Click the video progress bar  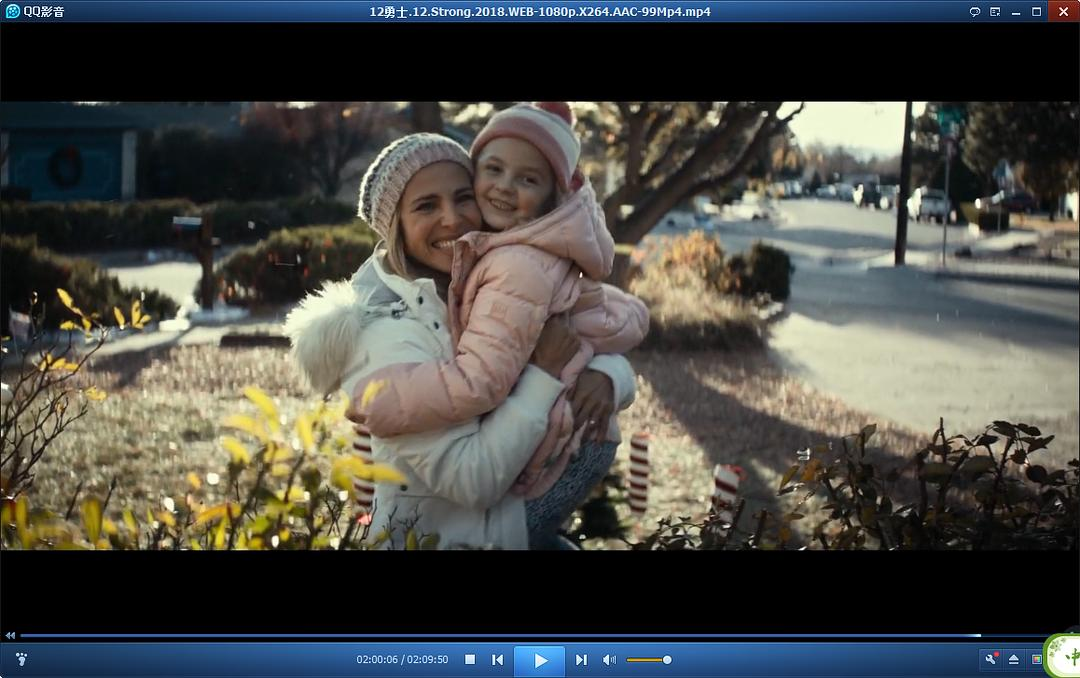(500, 635)
